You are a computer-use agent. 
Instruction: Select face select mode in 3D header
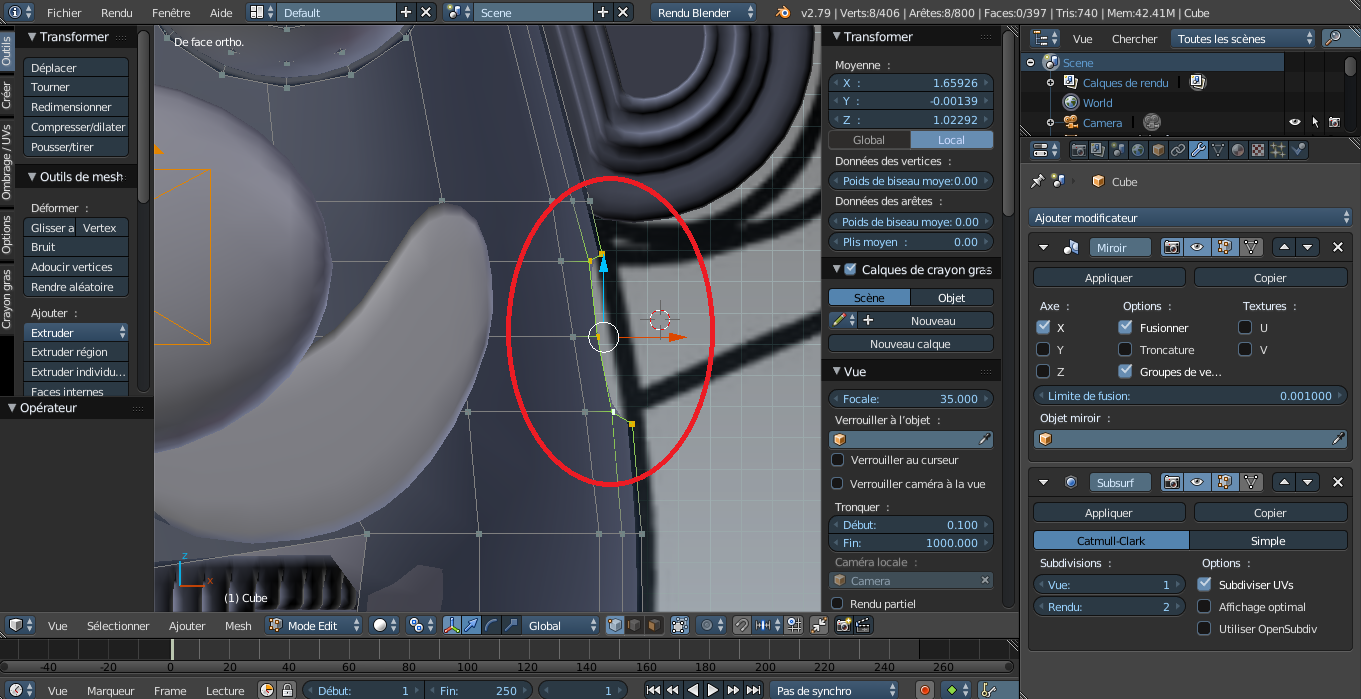(653, 625)
